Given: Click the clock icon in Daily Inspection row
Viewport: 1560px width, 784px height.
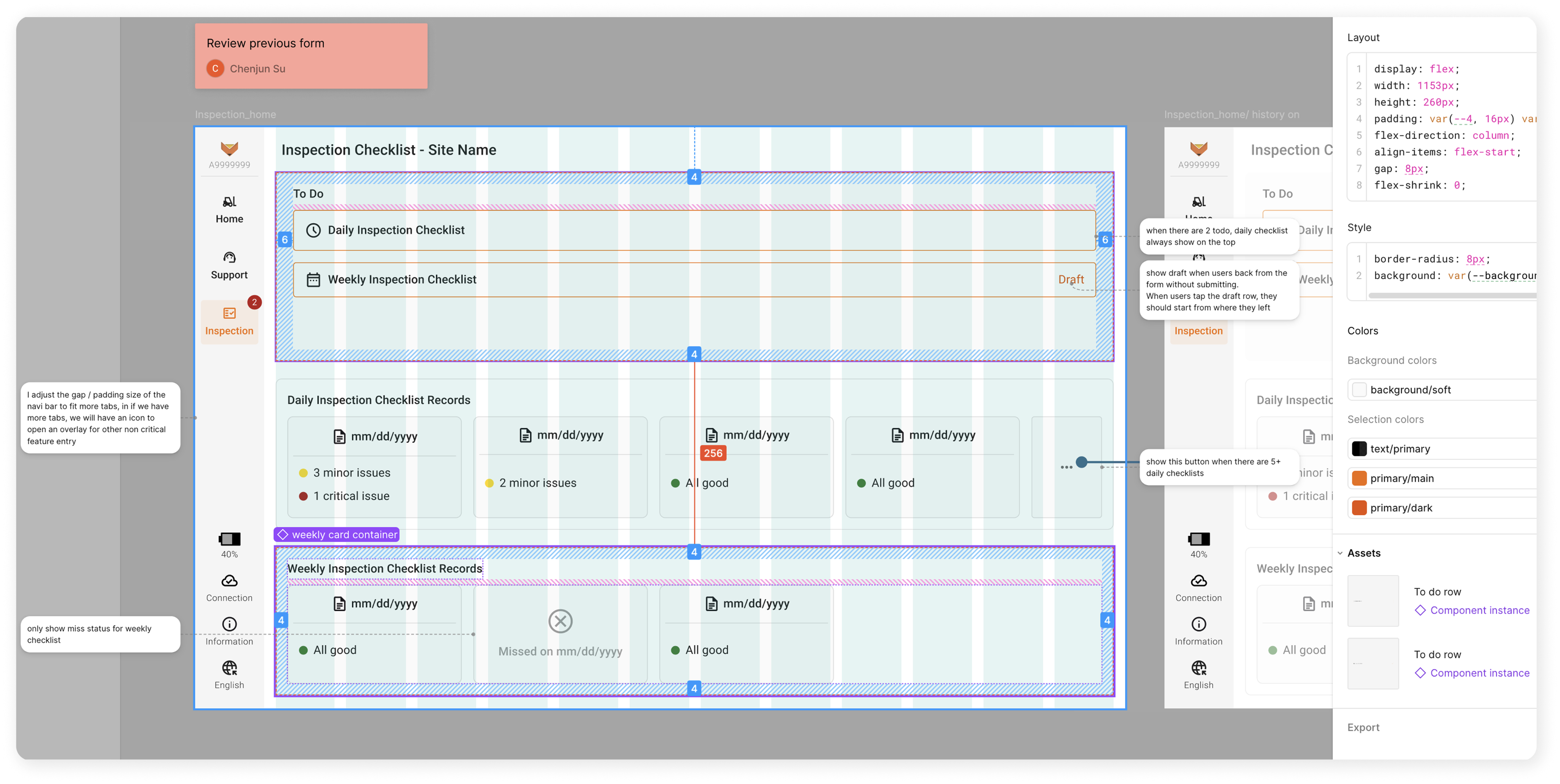Looking at the screenshot, I should point(313,230).
